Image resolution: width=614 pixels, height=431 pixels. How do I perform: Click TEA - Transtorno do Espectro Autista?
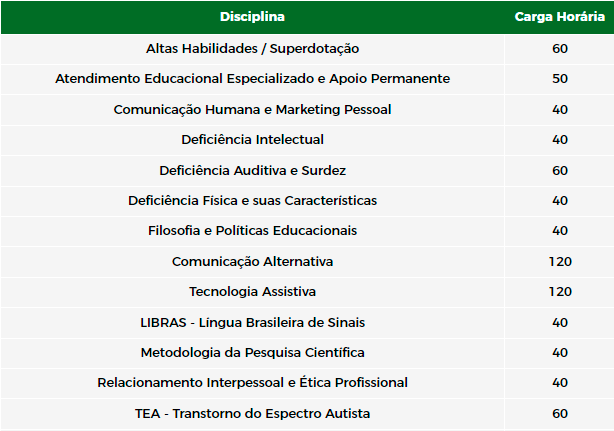coord(253,414)
